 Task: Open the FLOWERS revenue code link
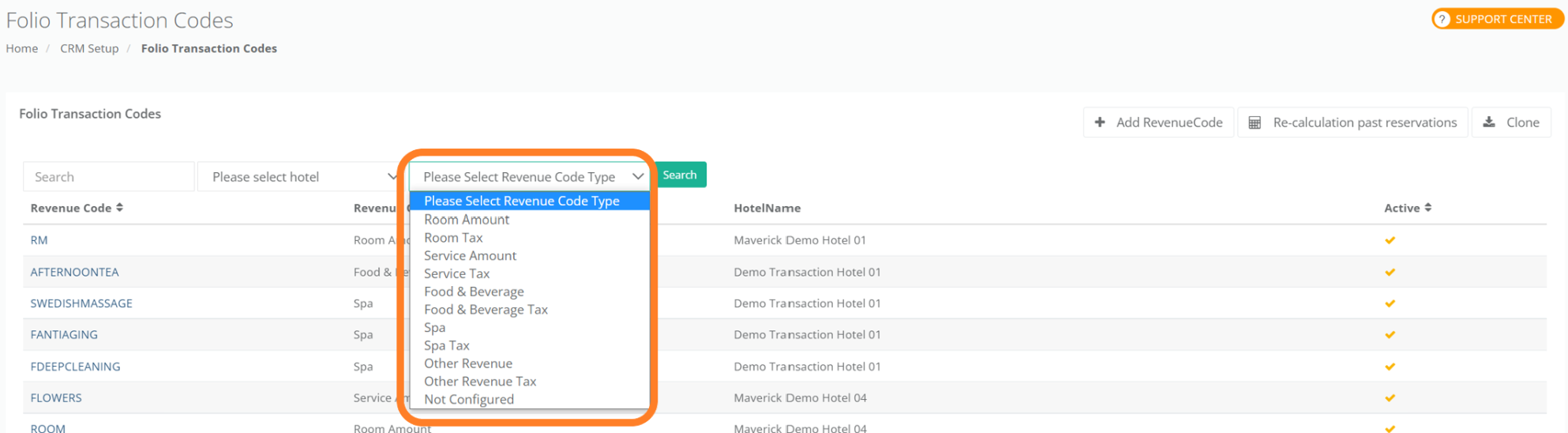click(x=56, y=398)
